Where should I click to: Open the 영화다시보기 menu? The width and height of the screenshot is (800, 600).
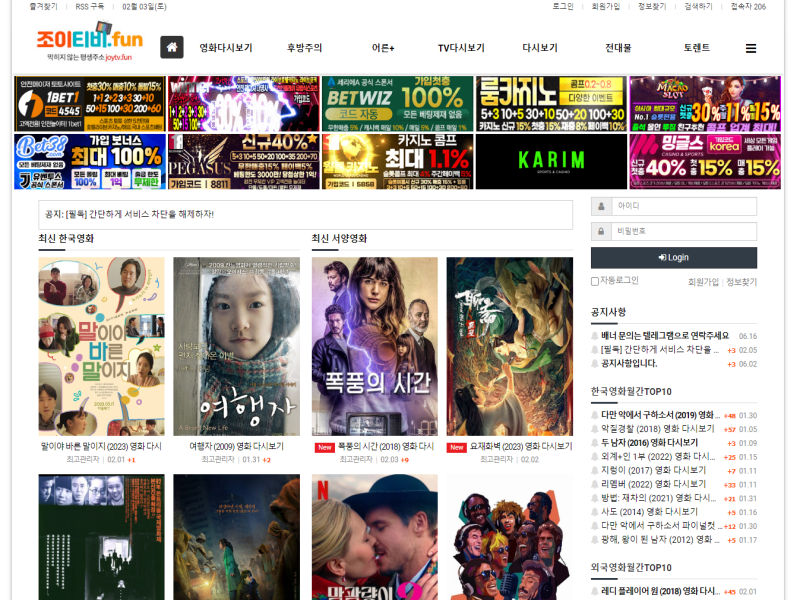tap(226, 48)
